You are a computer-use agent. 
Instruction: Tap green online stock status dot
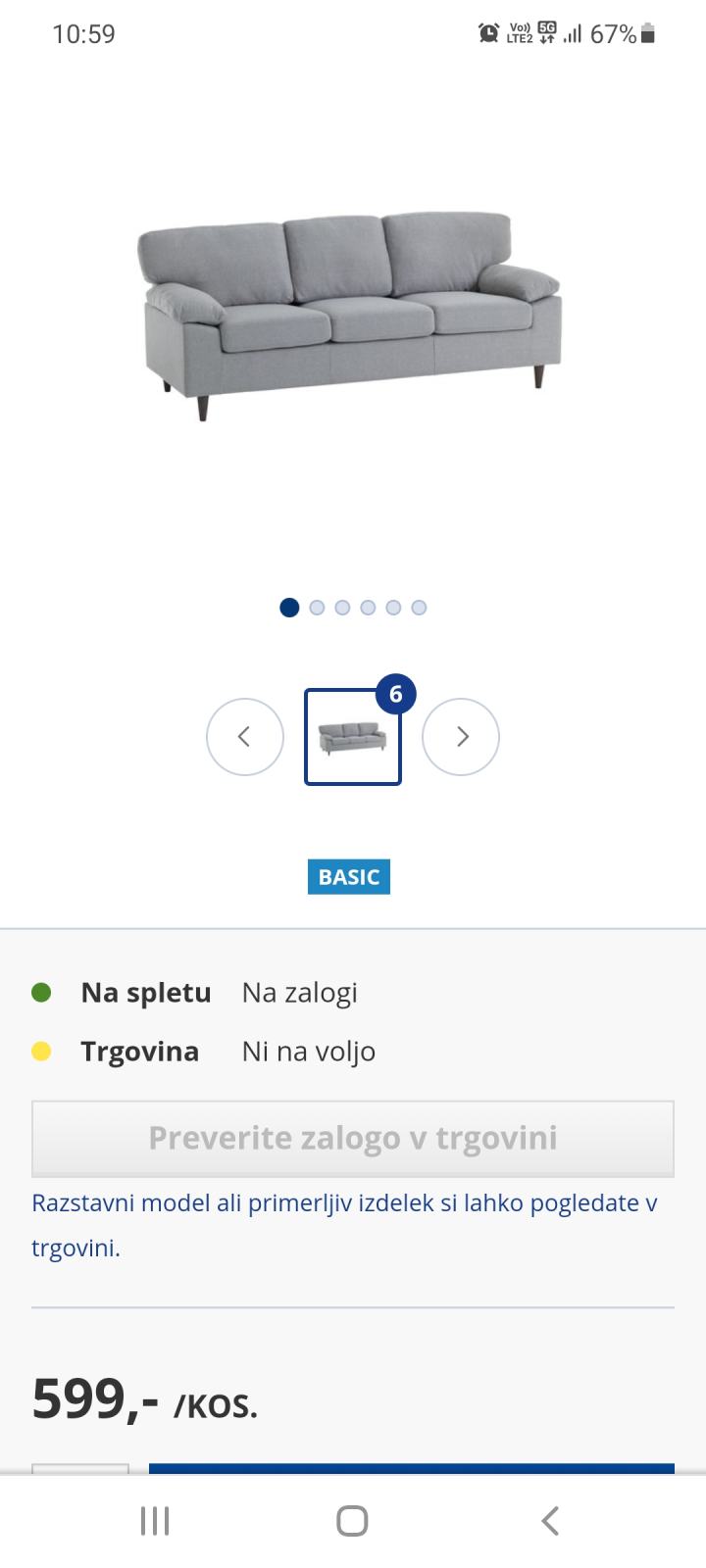pyautogui.click(x=41, y=993)
